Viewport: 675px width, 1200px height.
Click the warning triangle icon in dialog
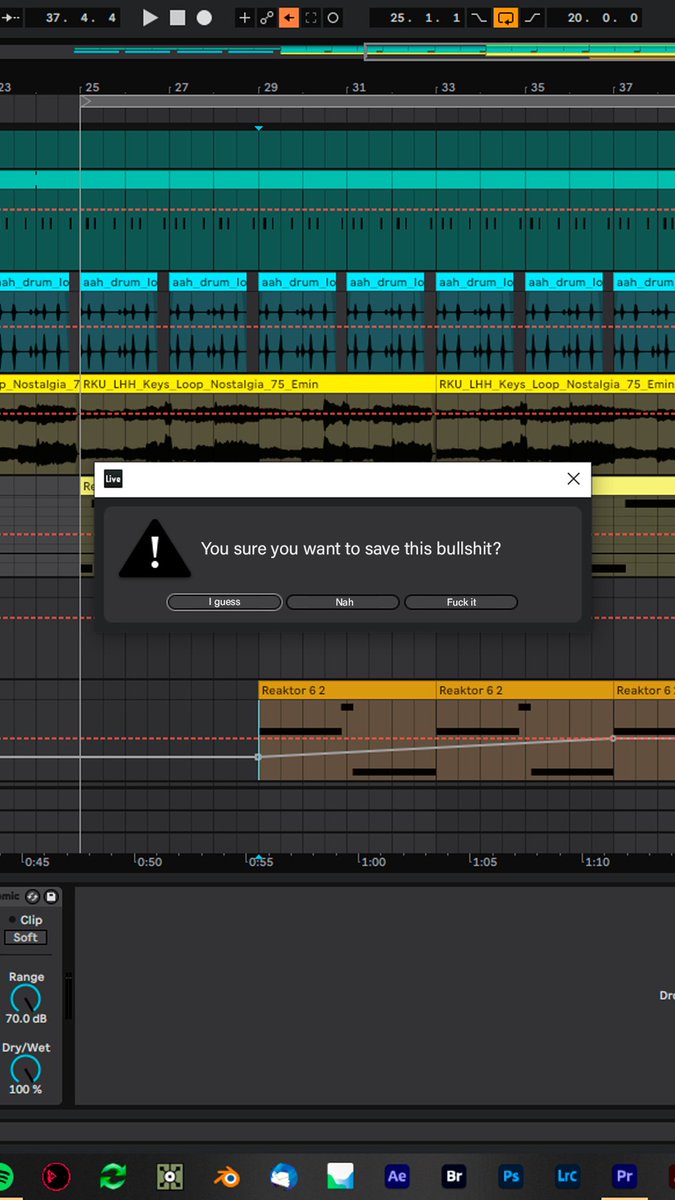pos(154,549)
